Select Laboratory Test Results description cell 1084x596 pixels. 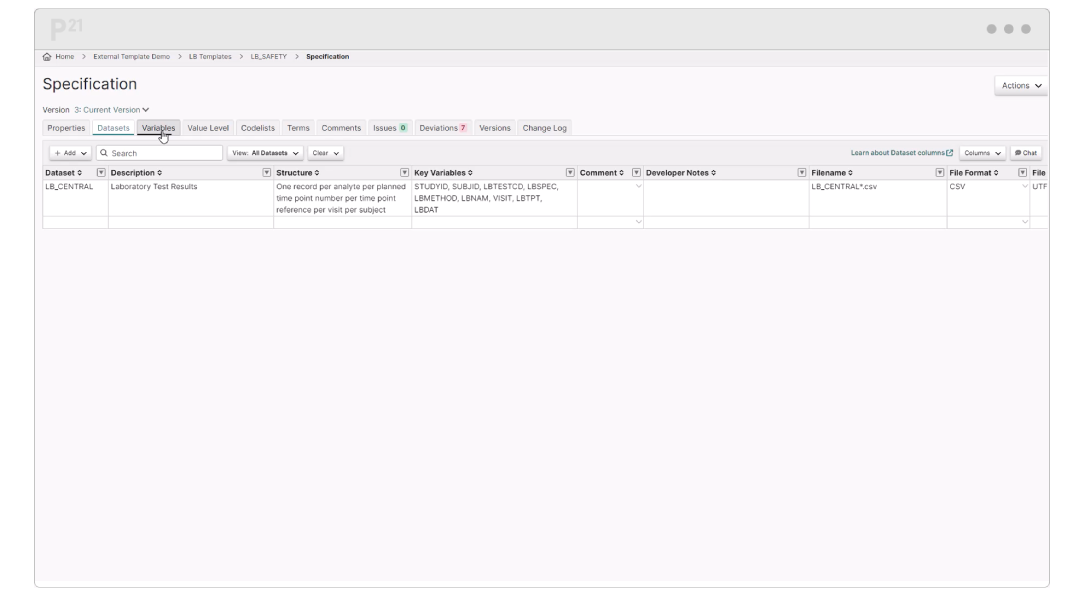coord(191,198)
